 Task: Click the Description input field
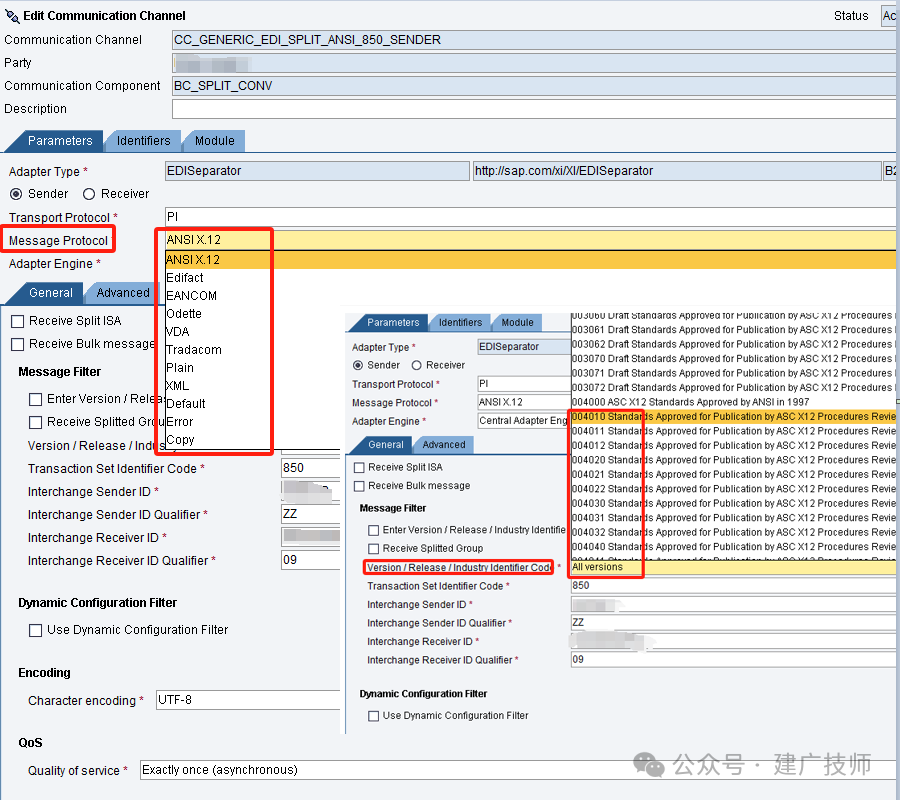pos(534,108)
